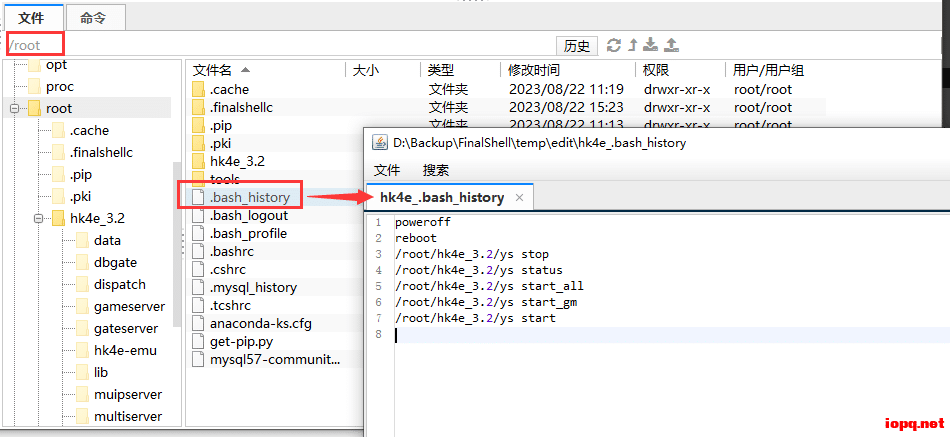Select .bash_history in the file list
This screenshot has height=437, width=950.
(250, 198)
